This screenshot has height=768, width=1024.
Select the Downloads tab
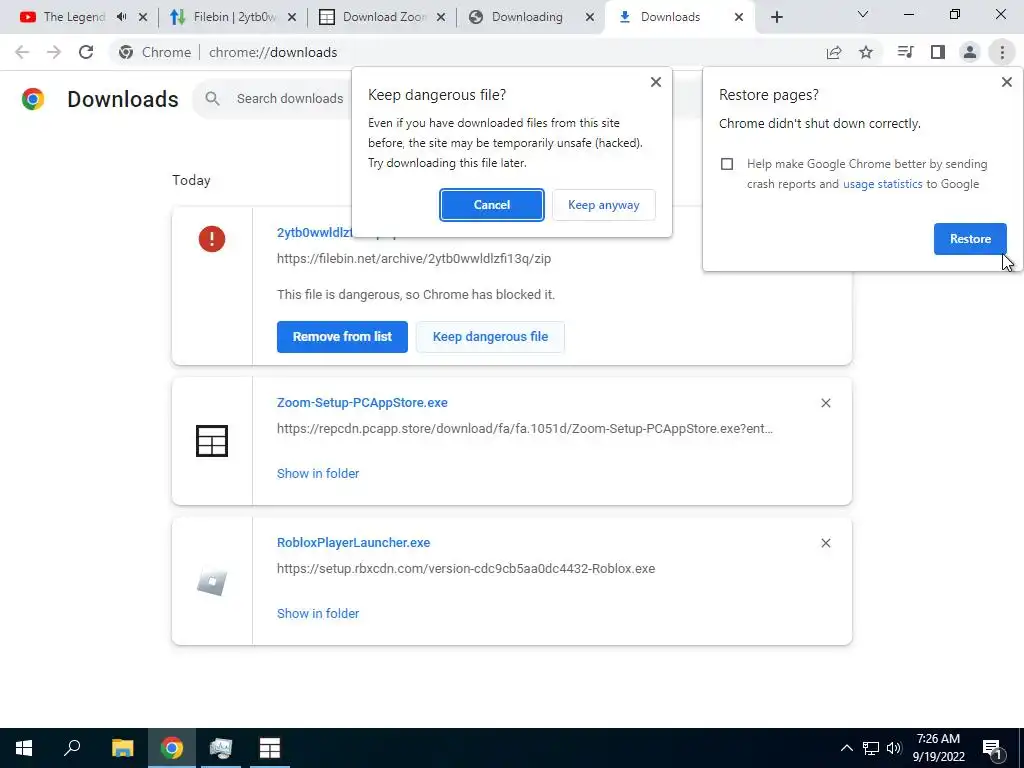[x=669, y=17]
